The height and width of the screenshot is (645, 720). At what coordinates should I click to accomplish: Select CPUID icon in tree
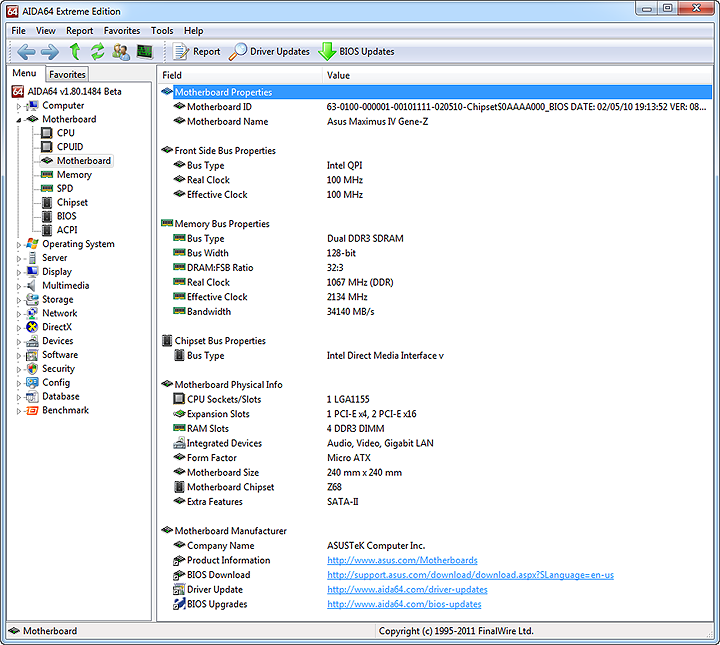pos(46,146)
